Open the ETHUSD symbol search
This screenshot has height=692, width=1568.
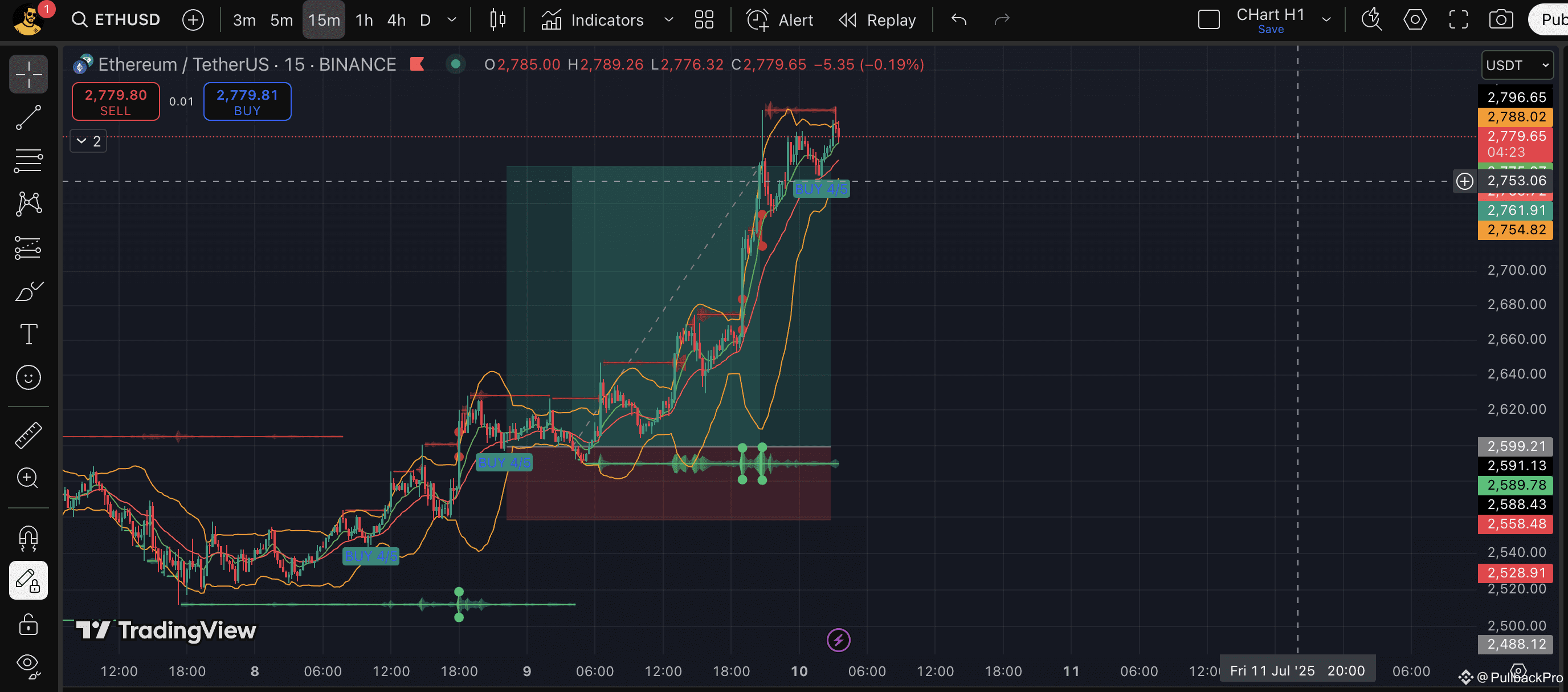116,19
